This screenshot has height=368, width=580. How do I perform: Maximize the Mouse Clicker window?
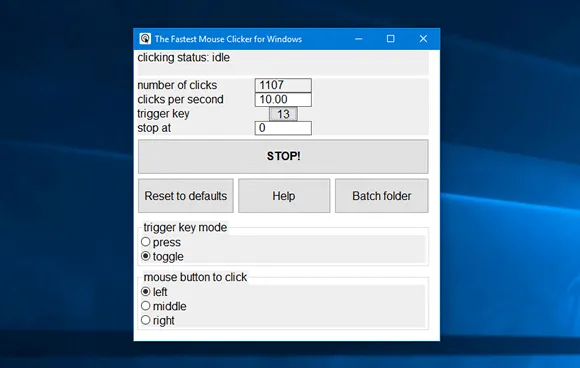(x=391, y=39)
